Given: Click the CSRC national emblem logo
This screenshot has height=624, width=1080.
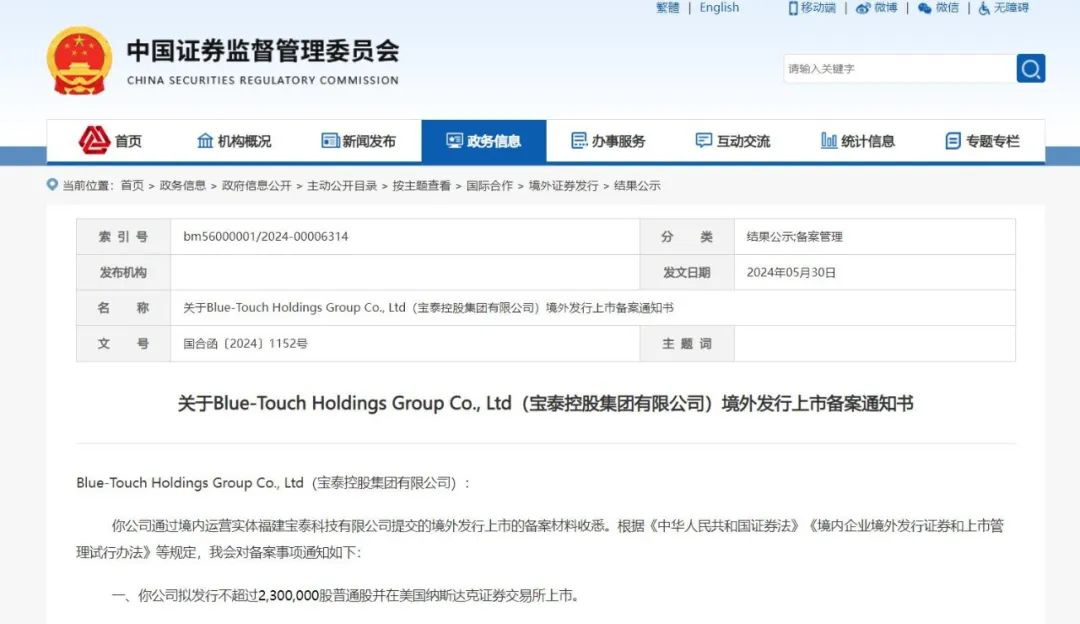Looking at the screenshot, I should [80, 61].
